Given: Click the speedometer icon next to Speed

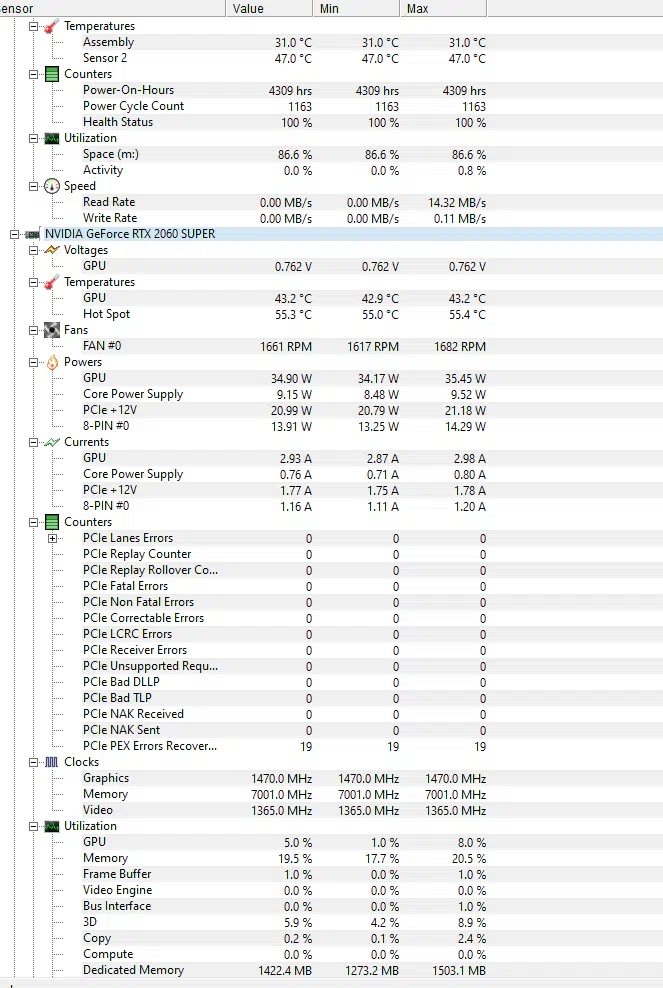Looking at the screenshot, I should 52,187.
